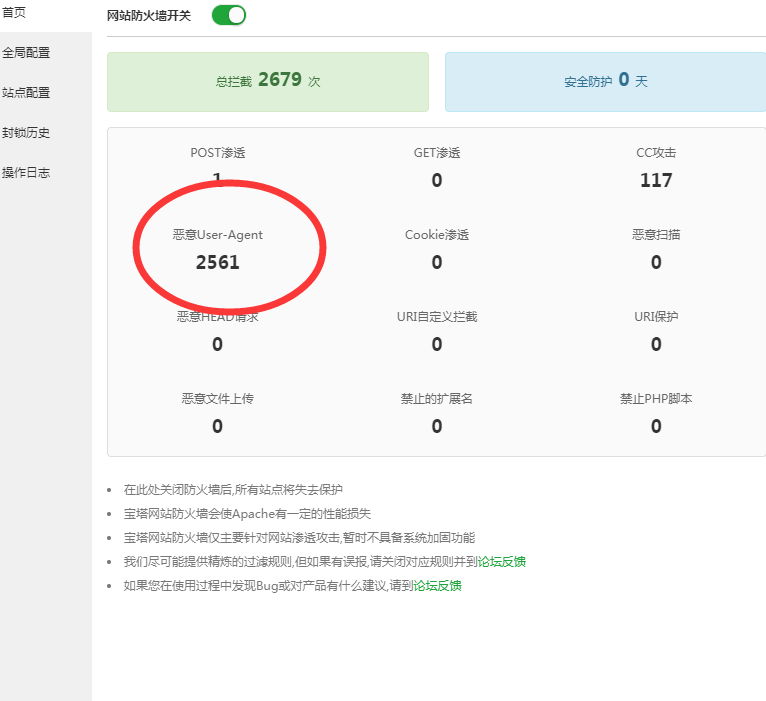Click the 网站防火墙开关 label
The width and height of the screenshot is (766, 701).
pyautogui.click(x=149, y=16)
